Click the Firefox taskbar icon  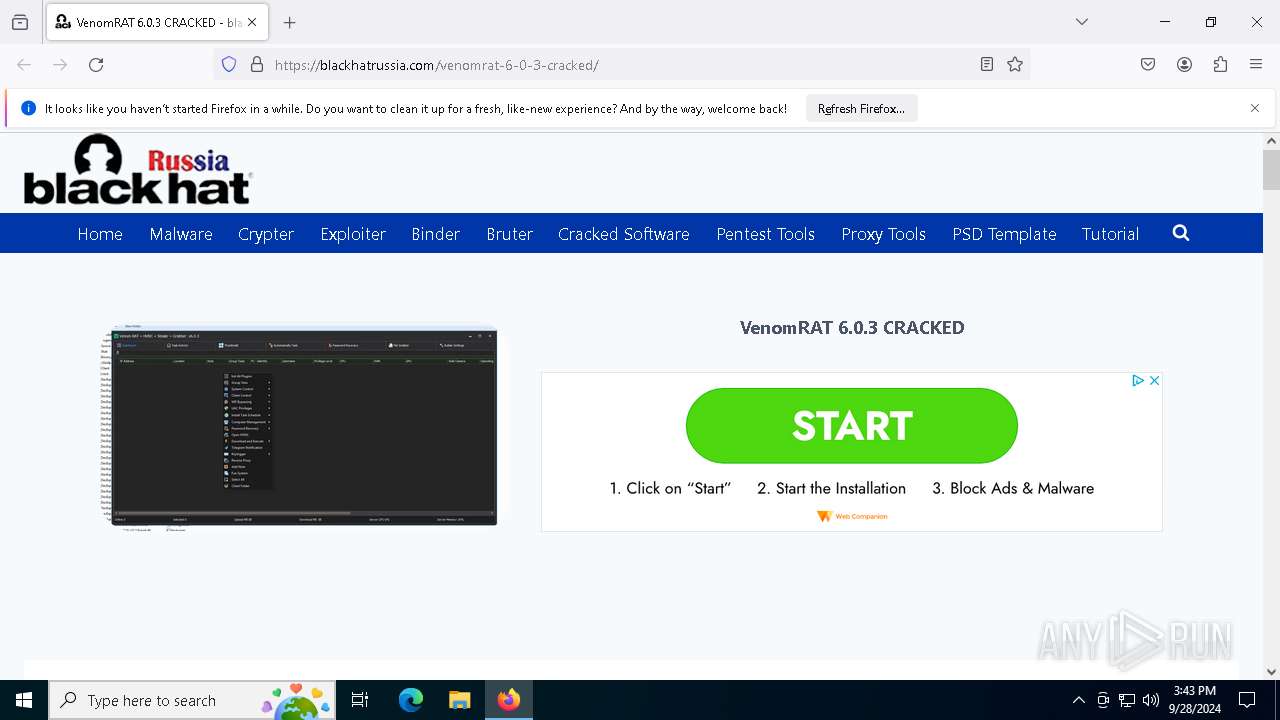[509, 700]
